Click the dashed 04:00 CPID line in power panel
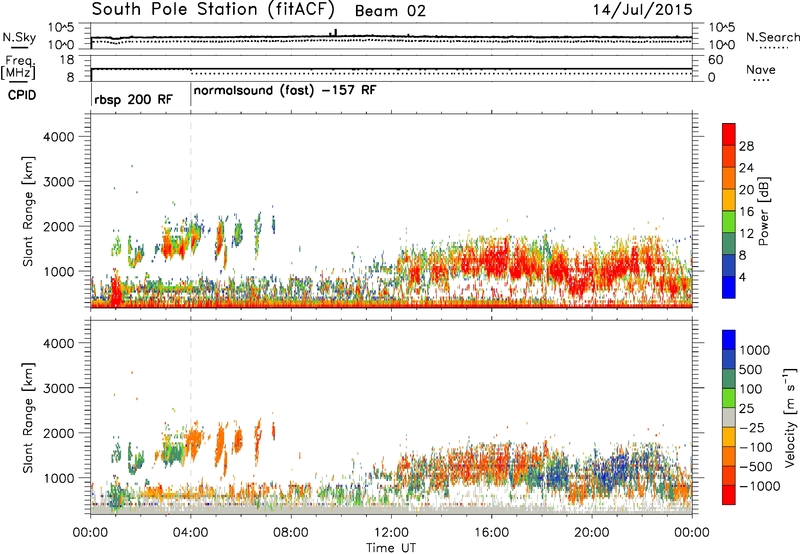Screen dimensions: 800x554 (191, 210)
